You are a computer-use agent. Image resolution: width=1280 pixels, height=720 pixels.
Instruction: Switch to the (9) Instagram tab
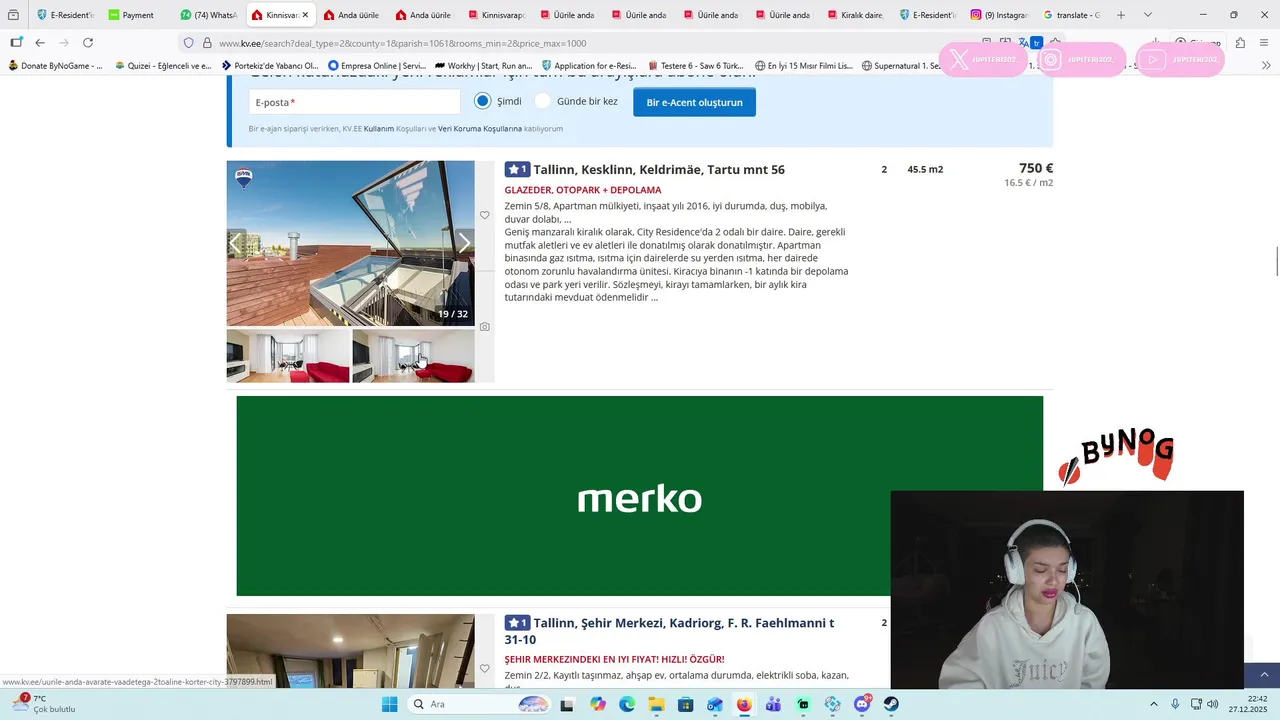point(1001,15)
